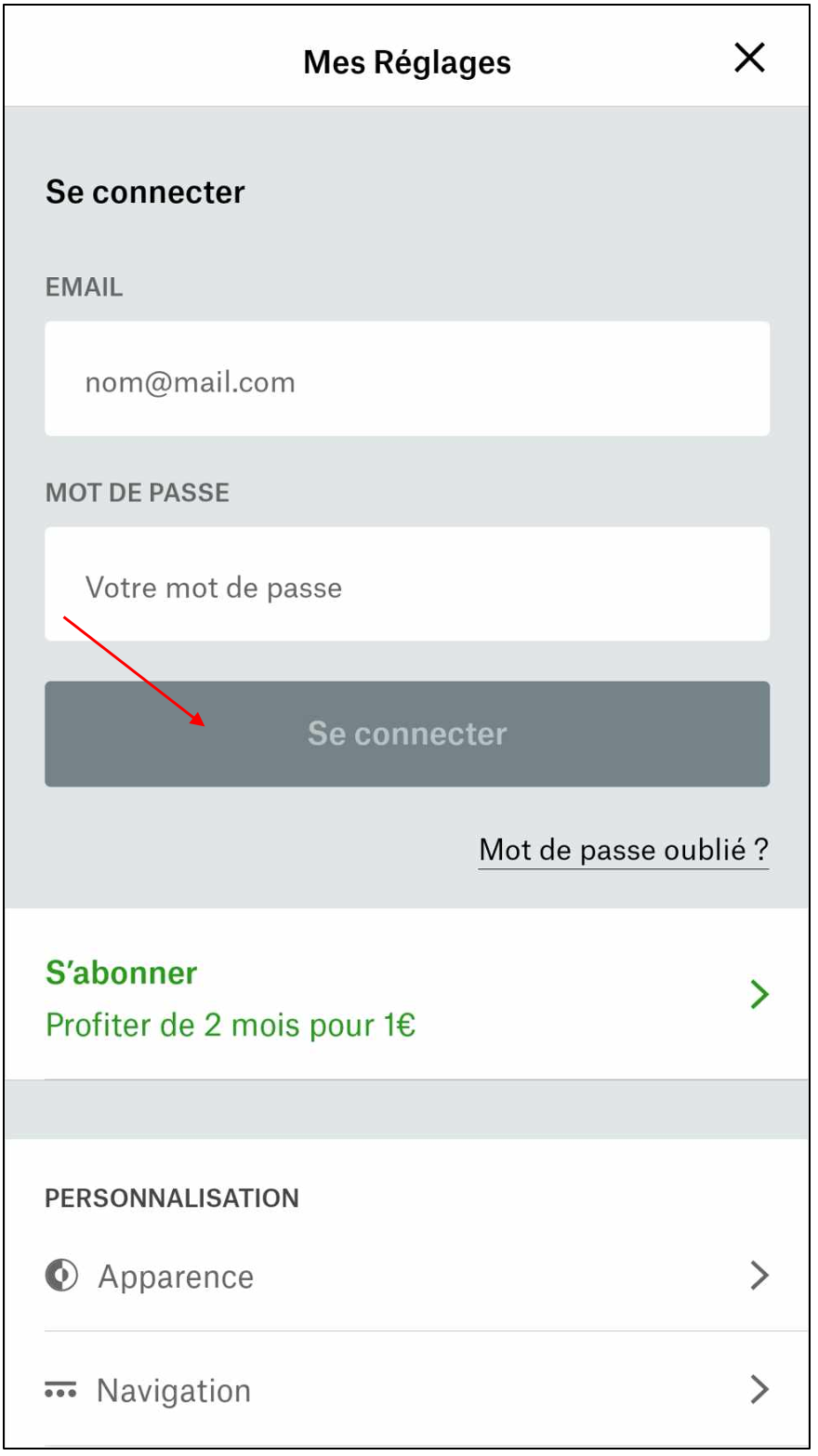
Task: Select the S'abonner green heading
Action: coord(122,973)
